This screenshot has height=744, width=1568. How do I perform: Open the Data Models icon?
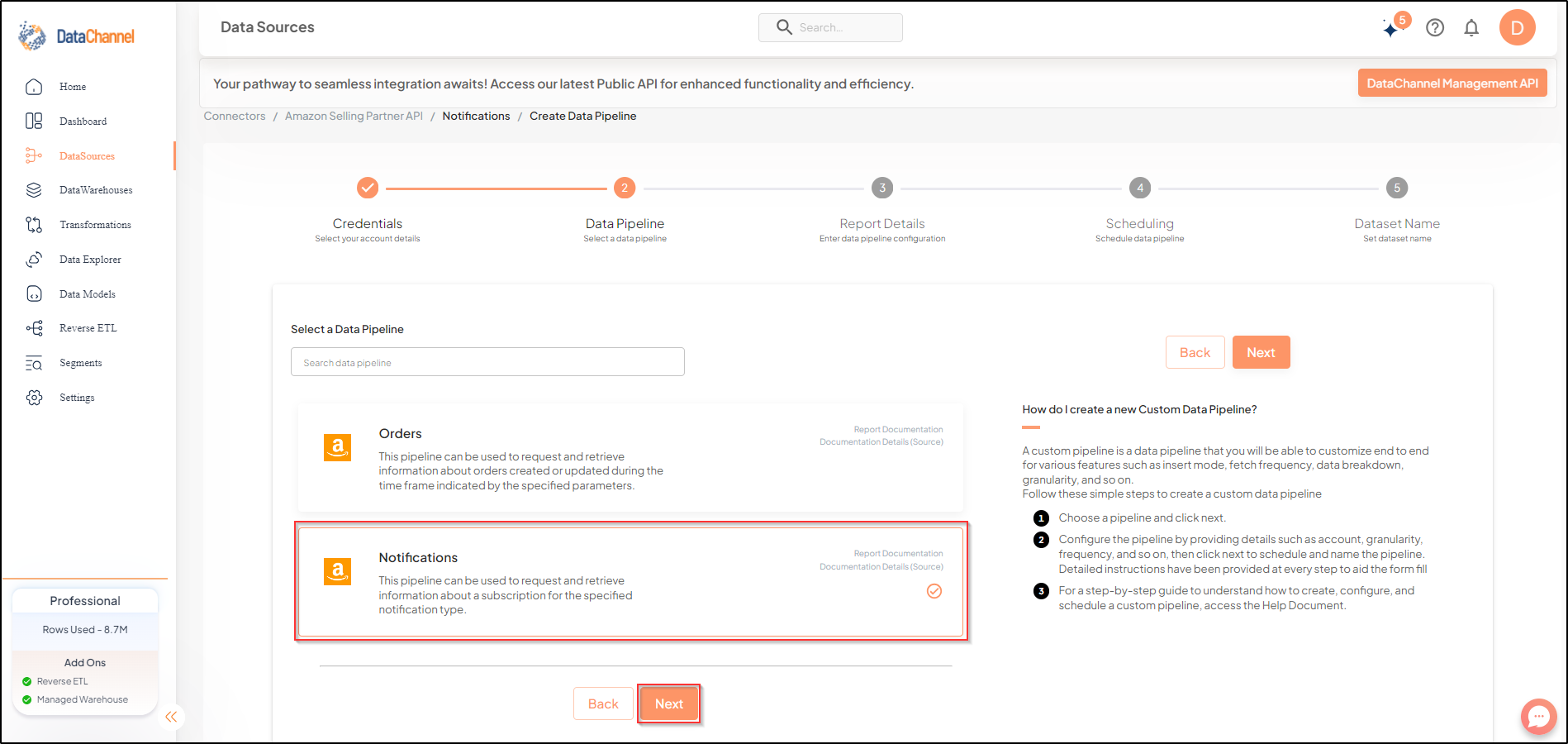[34, 294]
